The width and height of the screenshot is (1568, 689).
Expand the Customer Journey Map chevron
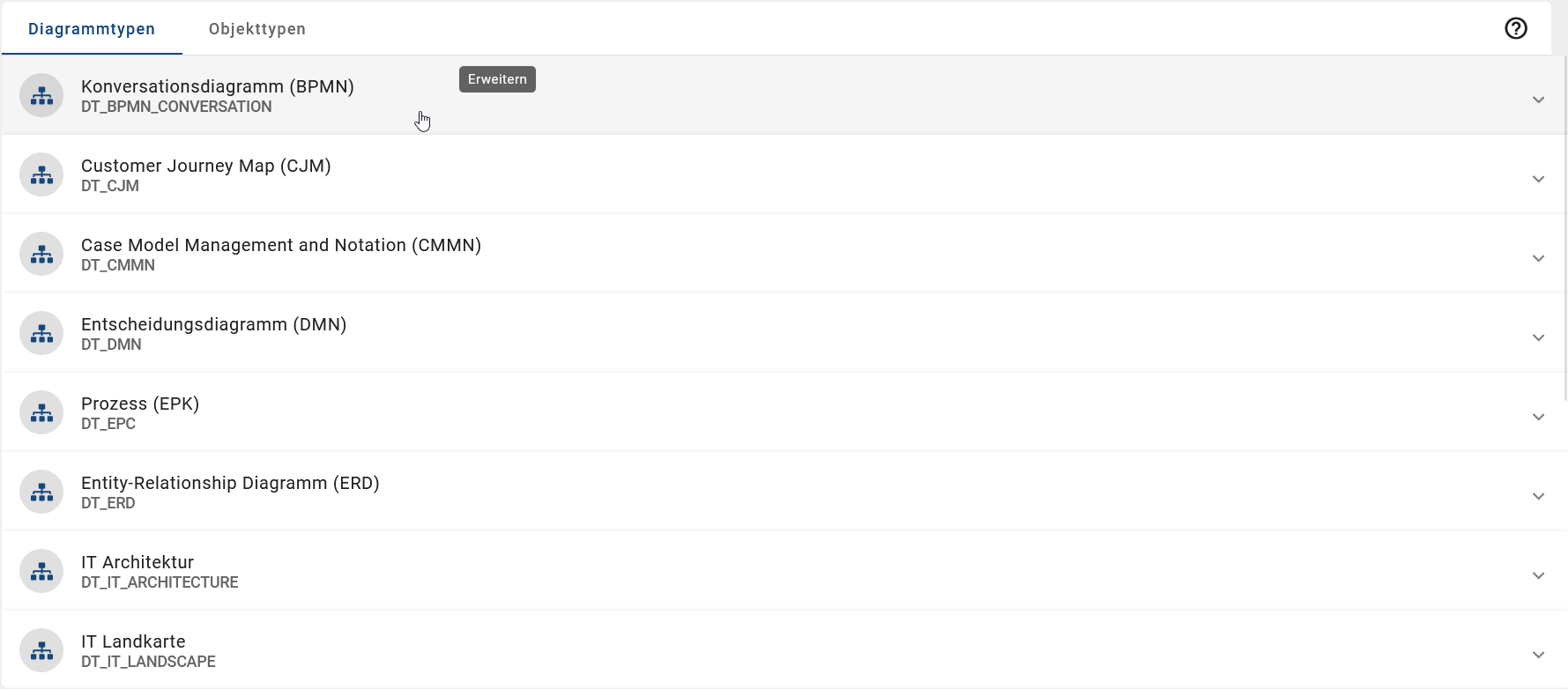pyautogui.click(x=1538, y=179)
